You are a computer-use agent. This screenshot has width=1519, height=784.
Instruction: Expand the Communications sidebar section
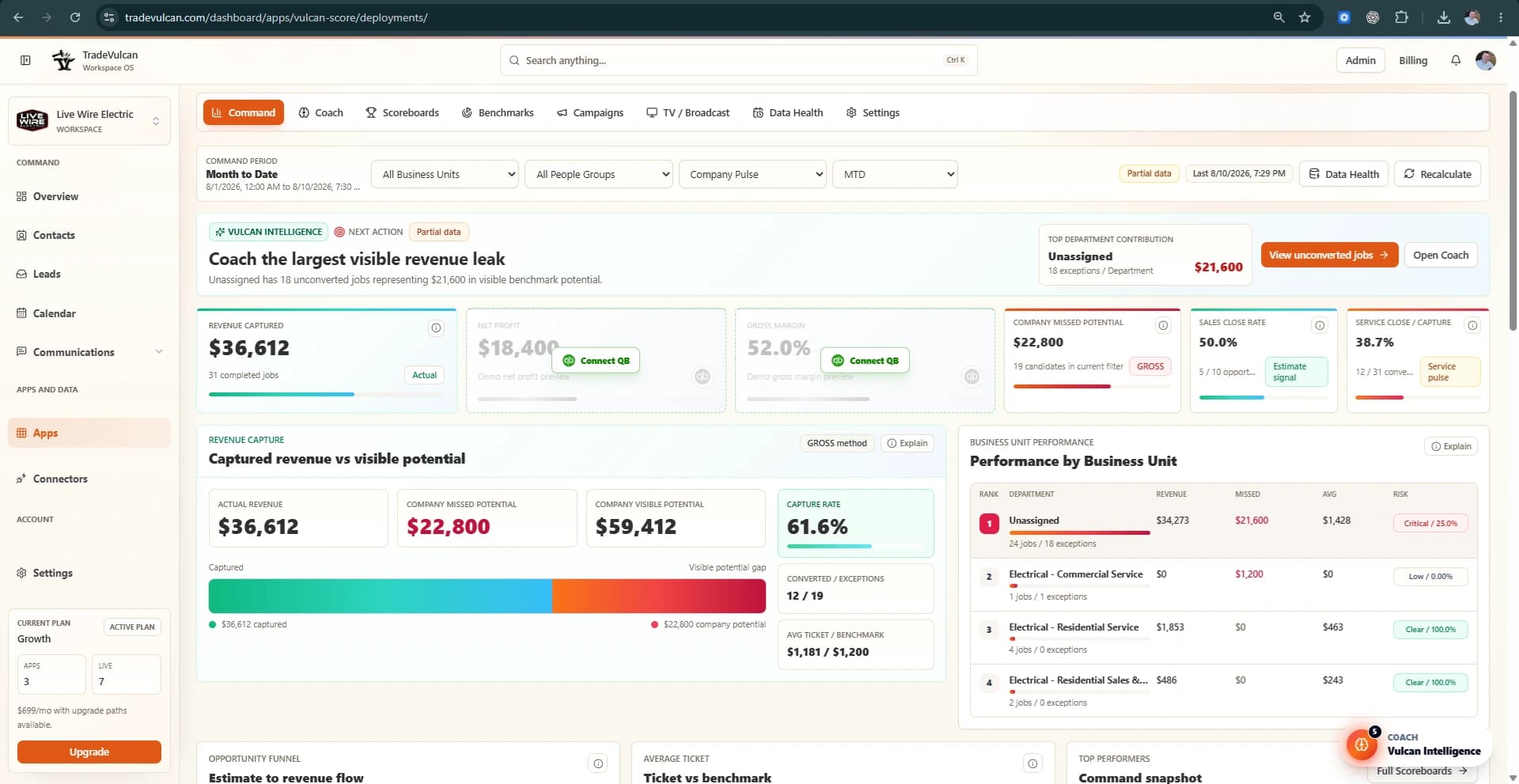pyautogui.click(x=89, y=352)
